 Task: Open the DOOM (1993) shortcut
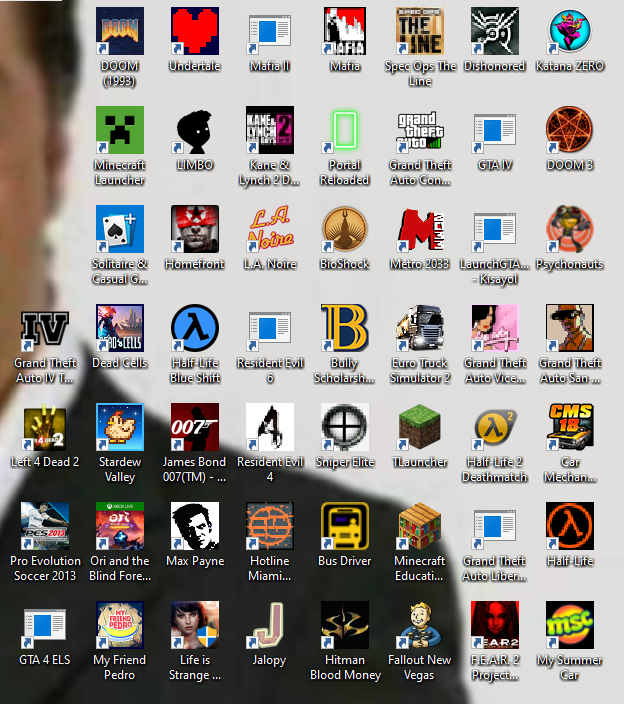(119, 31)
